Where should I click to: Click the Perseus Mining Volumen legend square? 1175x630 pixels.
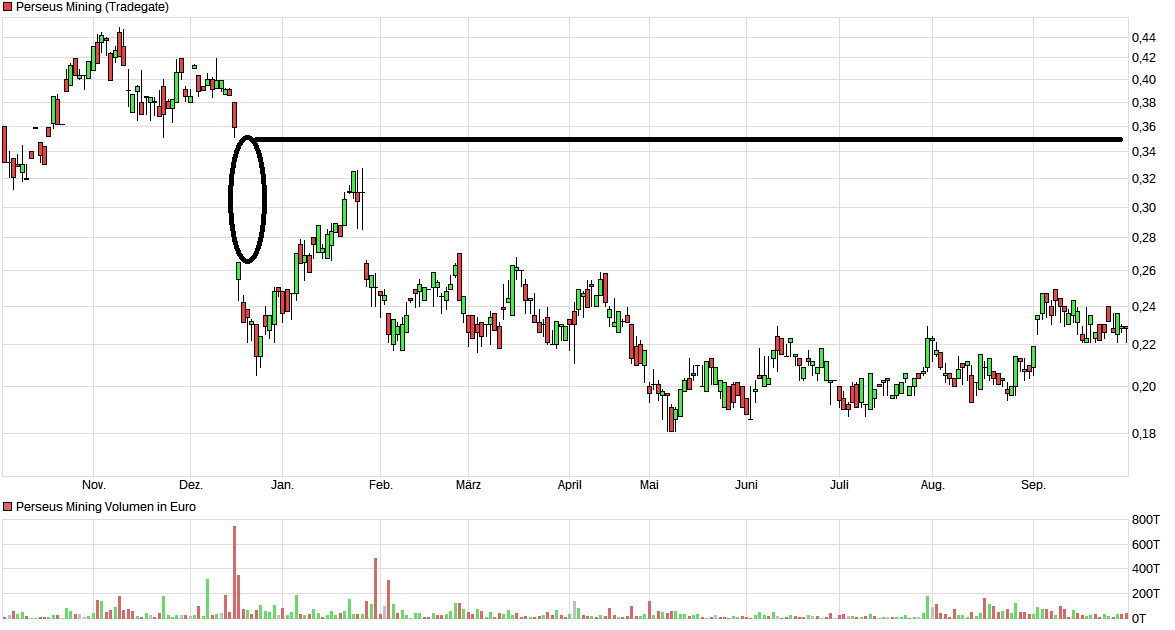9,506
